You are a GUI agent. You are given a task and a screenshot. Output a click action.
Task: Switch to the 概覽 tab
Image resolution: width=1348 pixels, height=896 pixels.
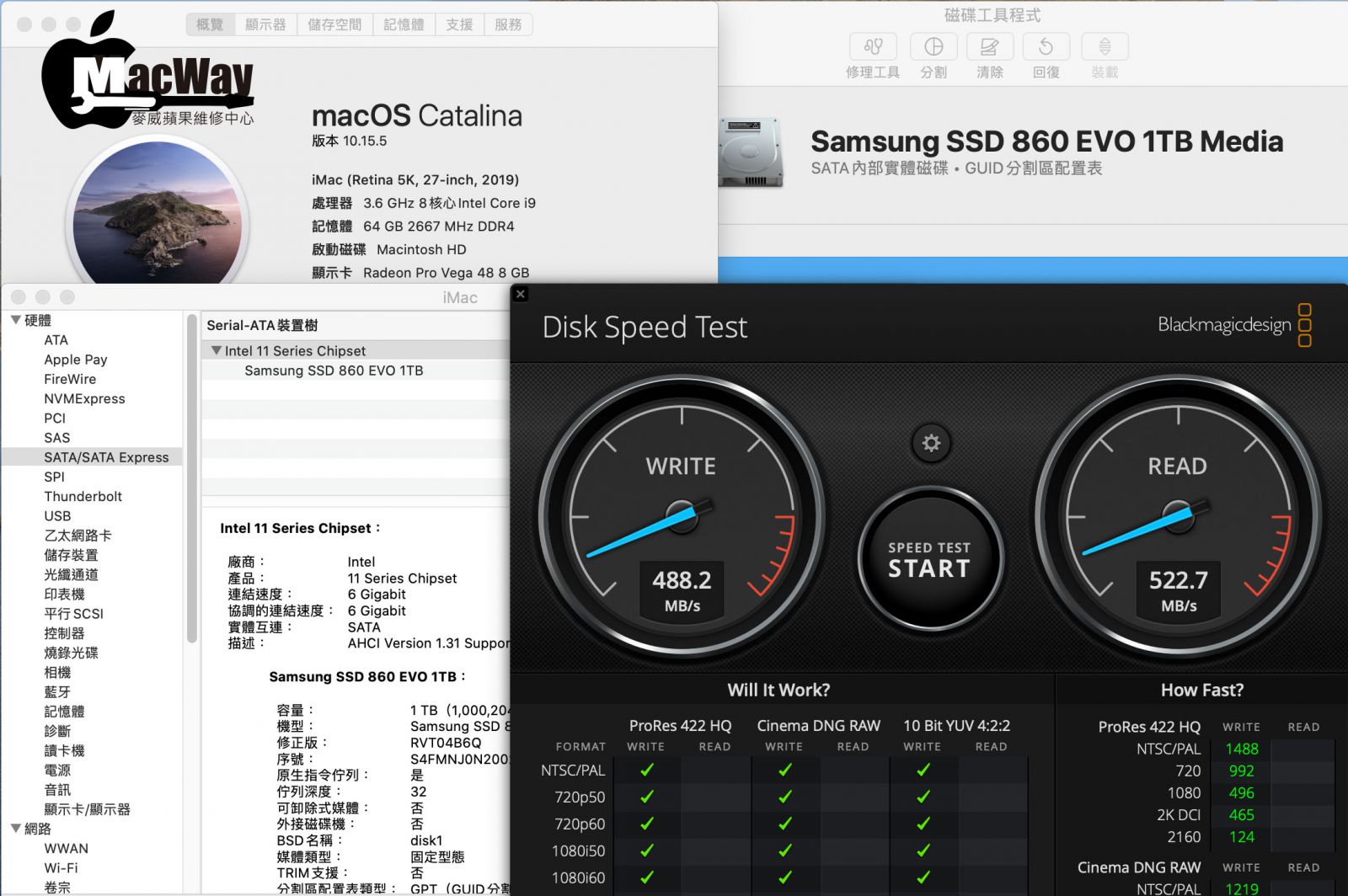click(210, 24)
